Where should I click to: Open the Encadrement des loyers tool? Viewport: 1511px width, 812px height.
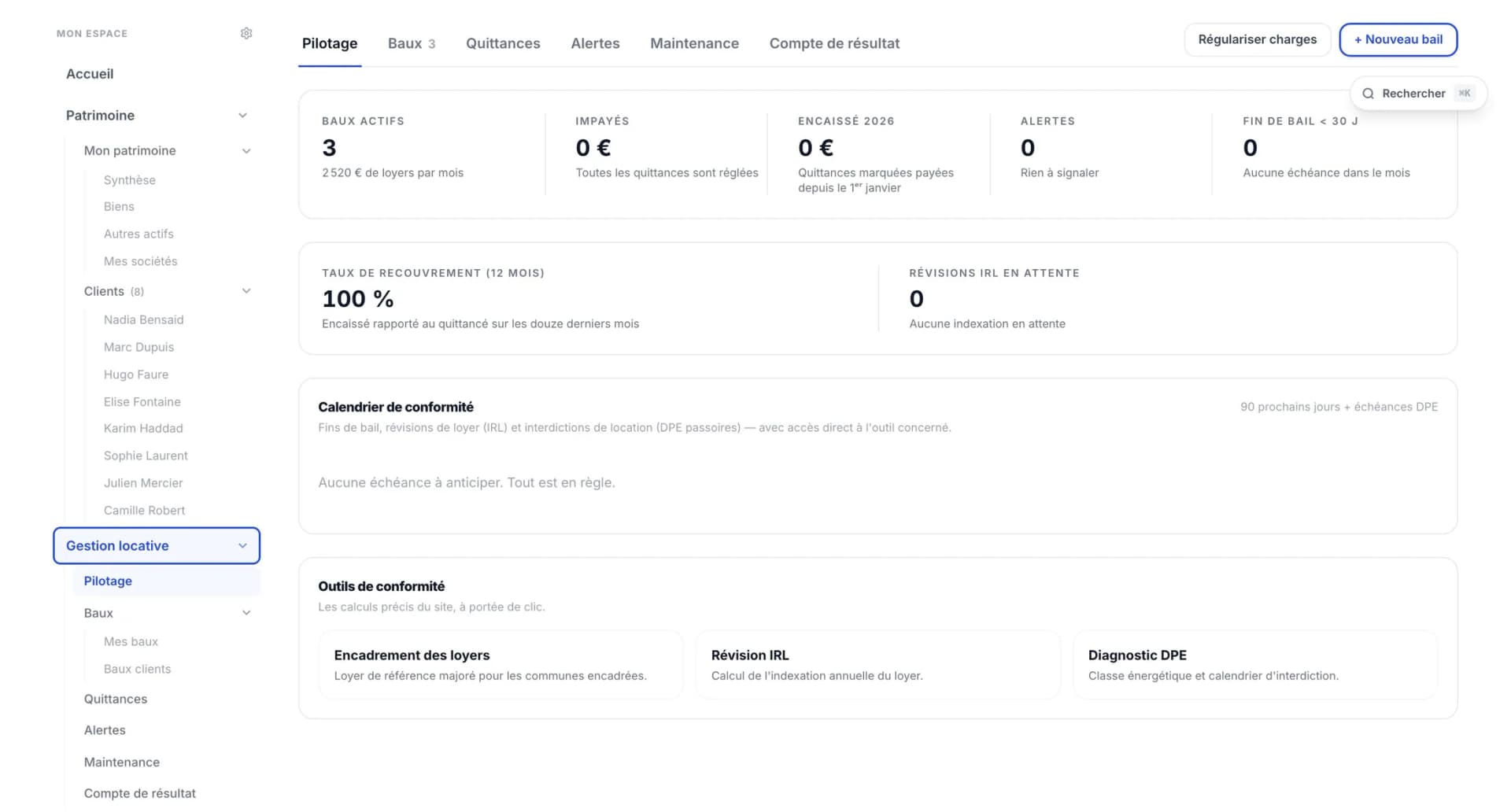click(501, 665)
